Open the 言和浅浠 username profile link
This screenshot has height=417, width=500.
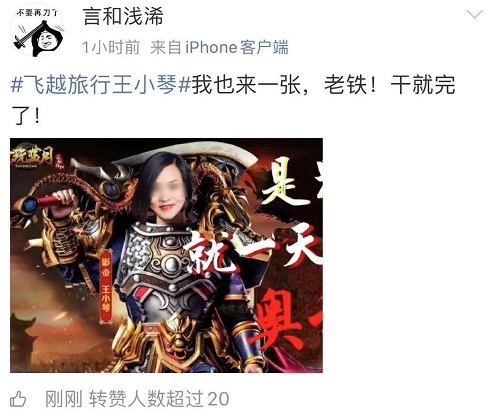pos(123,17)
